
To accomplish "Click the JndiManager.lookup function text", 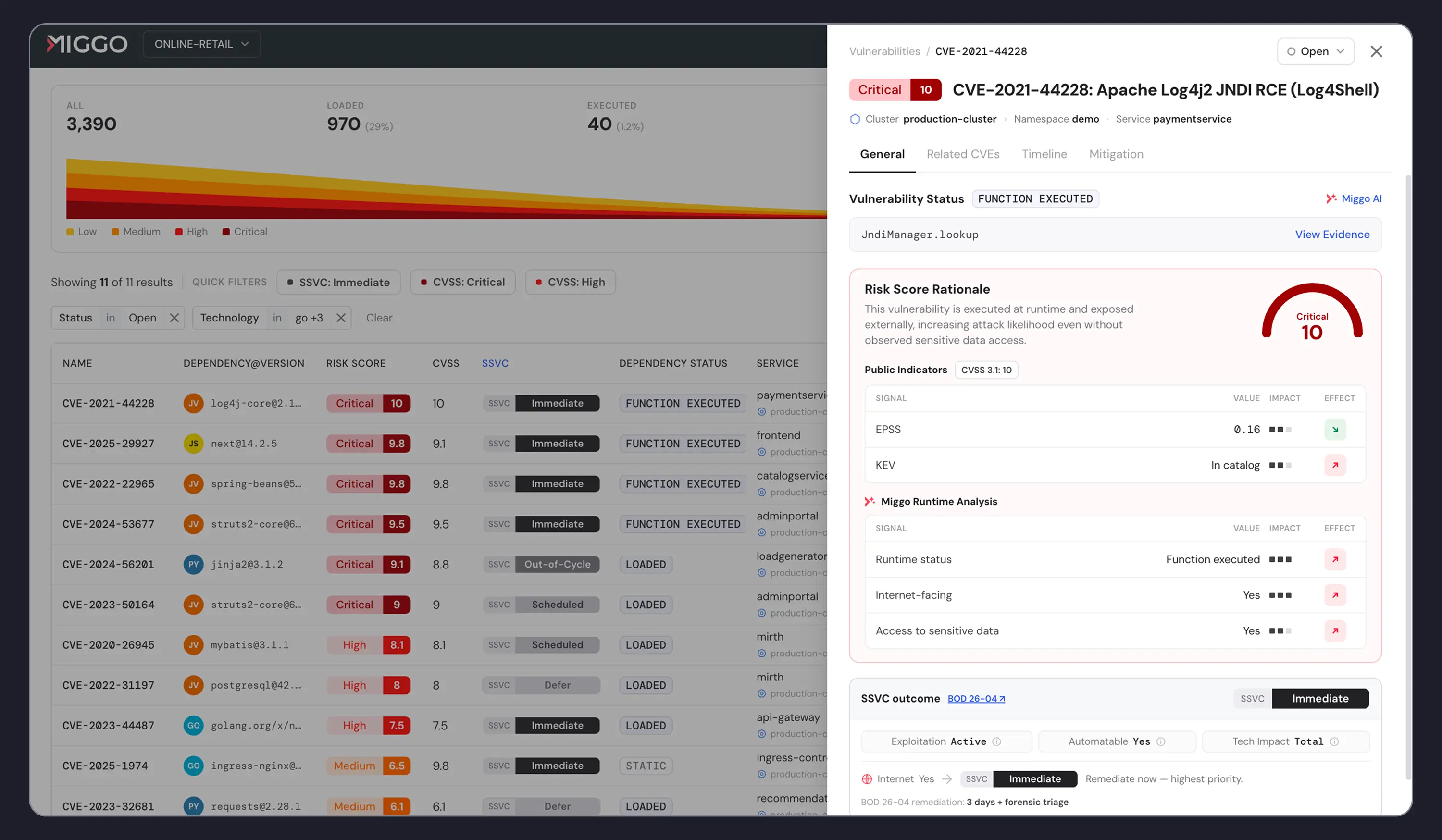I will pos(920,235).
